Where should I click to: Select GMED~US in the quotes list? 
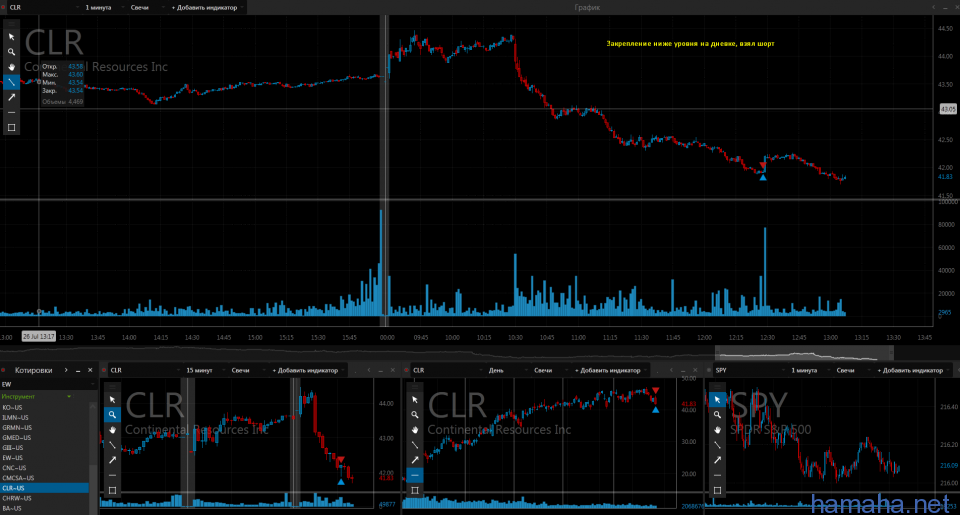tap(44, 438)
